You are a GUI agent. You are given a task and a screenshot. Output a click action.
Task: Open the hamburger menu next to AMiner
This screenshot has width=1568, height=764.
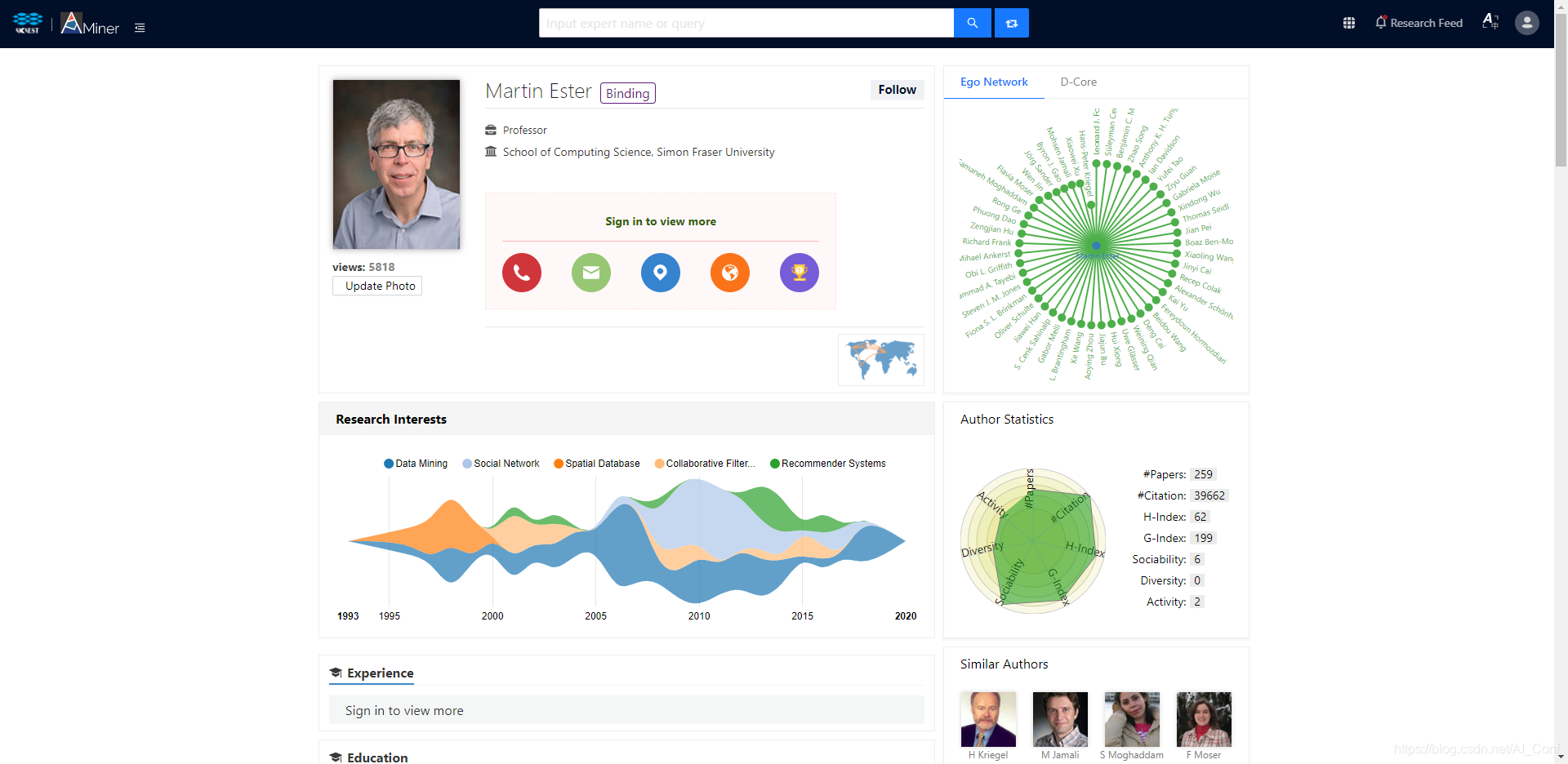[x=140, y=28]
